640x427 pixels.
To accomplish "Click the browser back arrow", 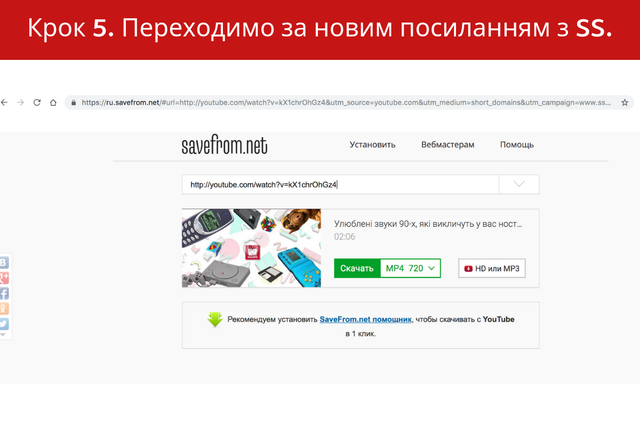I will [4, 102].
